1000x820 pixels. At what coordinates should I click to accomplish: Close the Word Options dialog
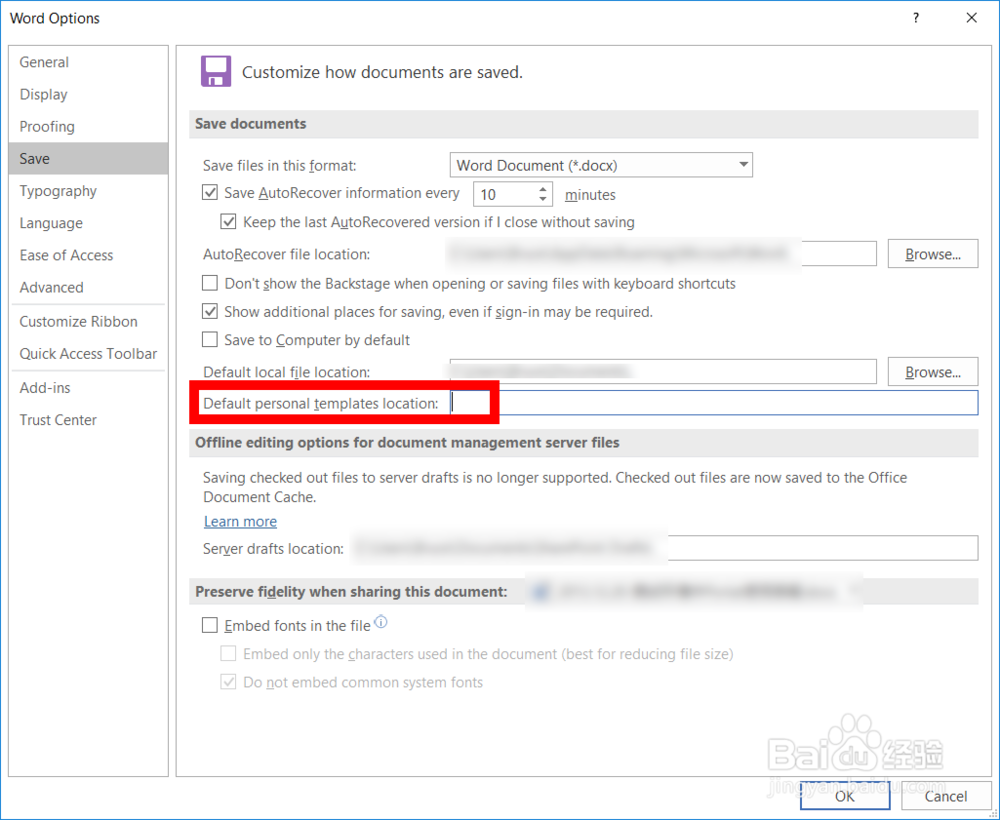(x=971, y=18)
